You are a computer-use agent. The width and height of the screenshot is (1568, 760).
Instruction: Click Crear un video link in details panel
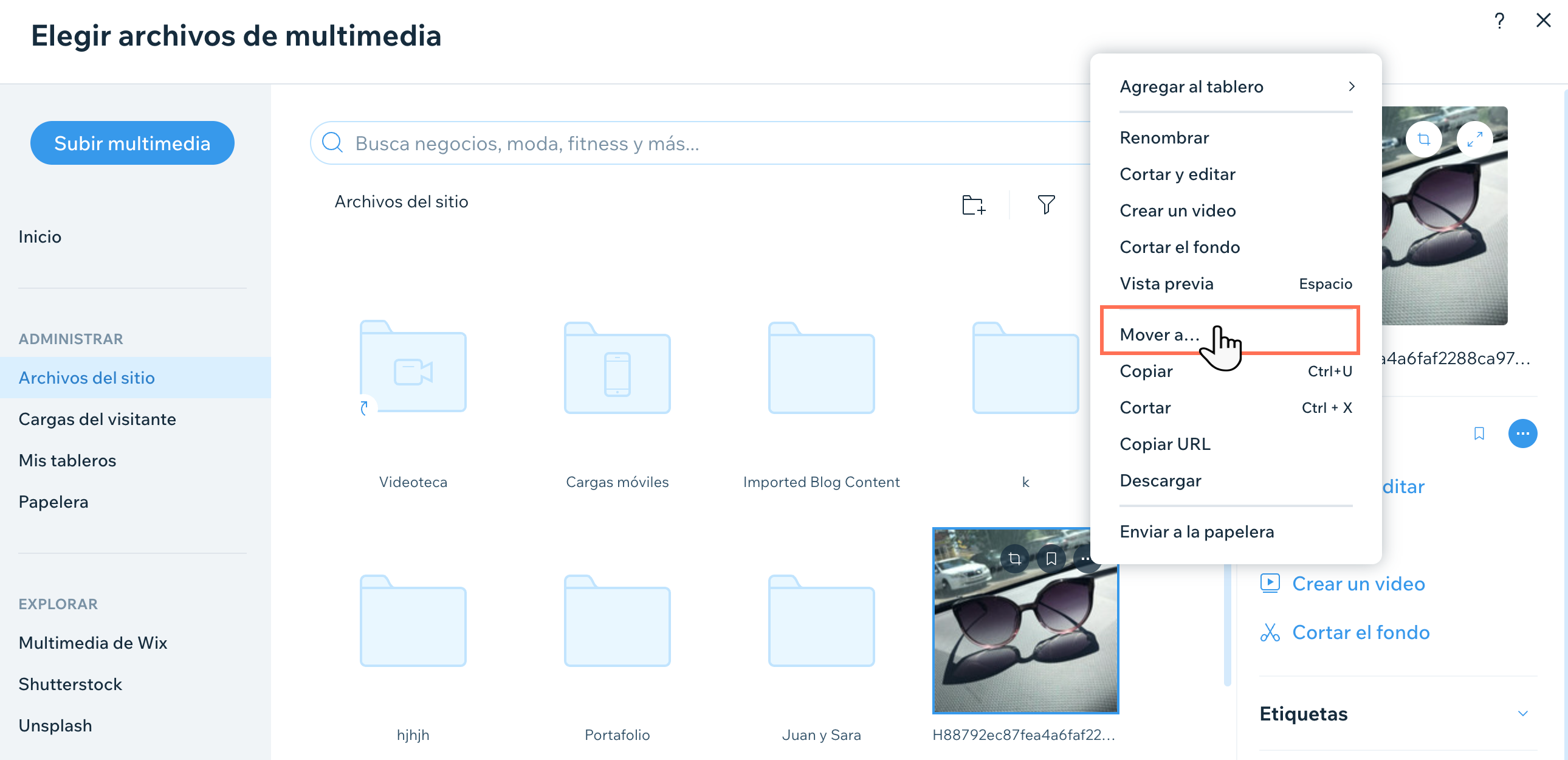pyautogui.click(x=1358, y=584)
